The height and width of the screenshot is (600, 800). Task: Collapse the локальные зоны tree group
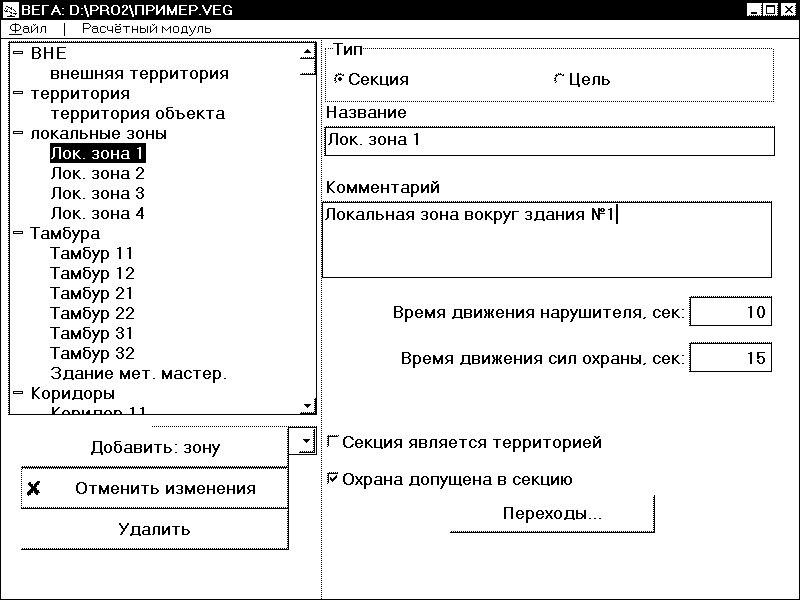[x=18, y=133]
